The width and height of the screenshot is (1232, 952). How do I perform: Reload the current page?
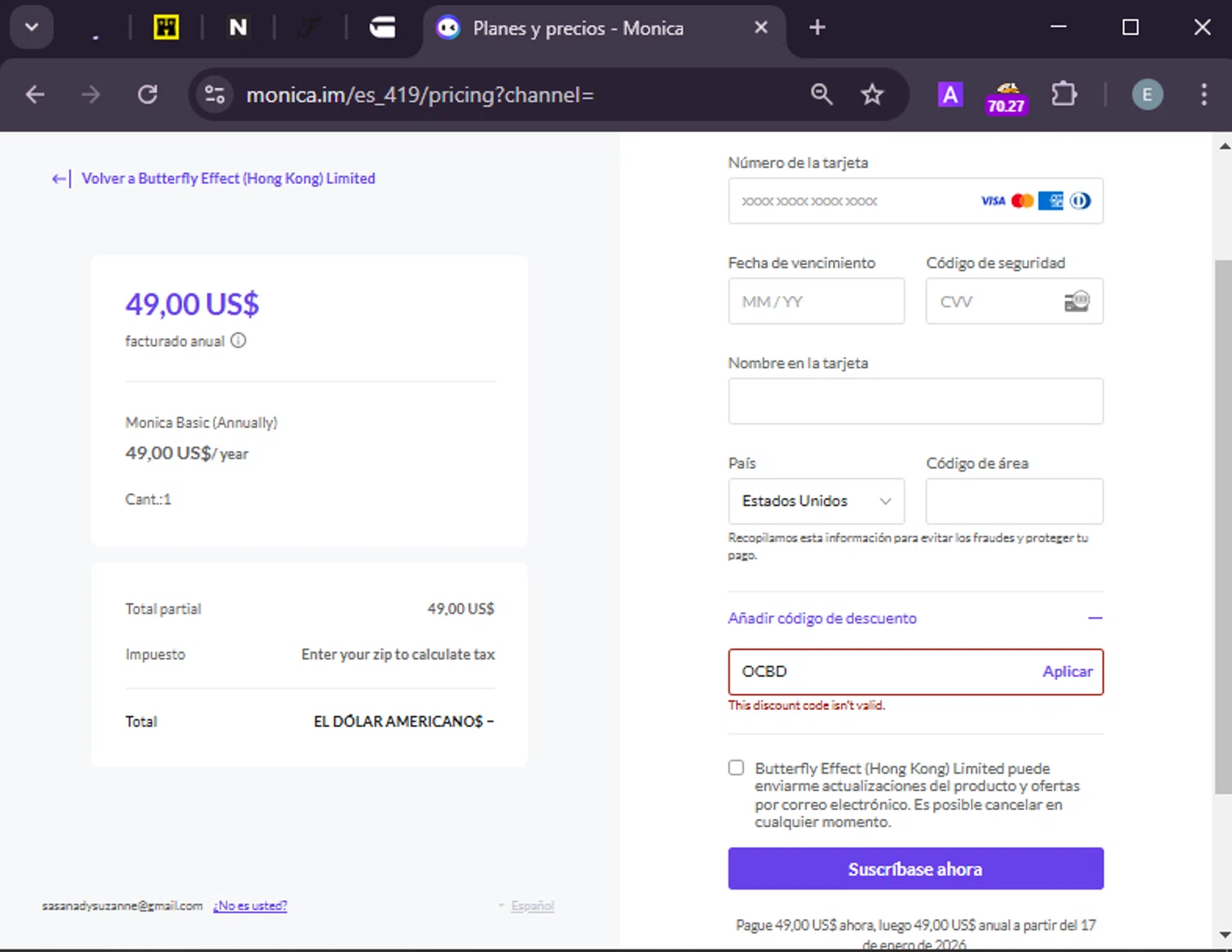[148, 94]
